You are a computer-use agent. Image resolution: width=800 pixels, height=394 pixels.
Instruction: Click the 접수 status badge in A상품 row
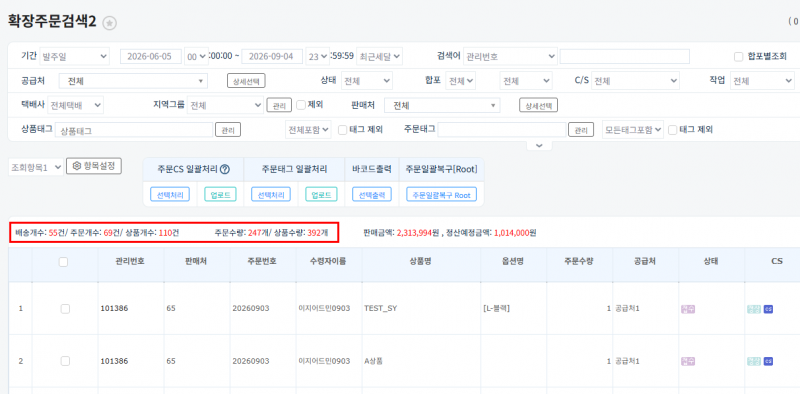688,361
